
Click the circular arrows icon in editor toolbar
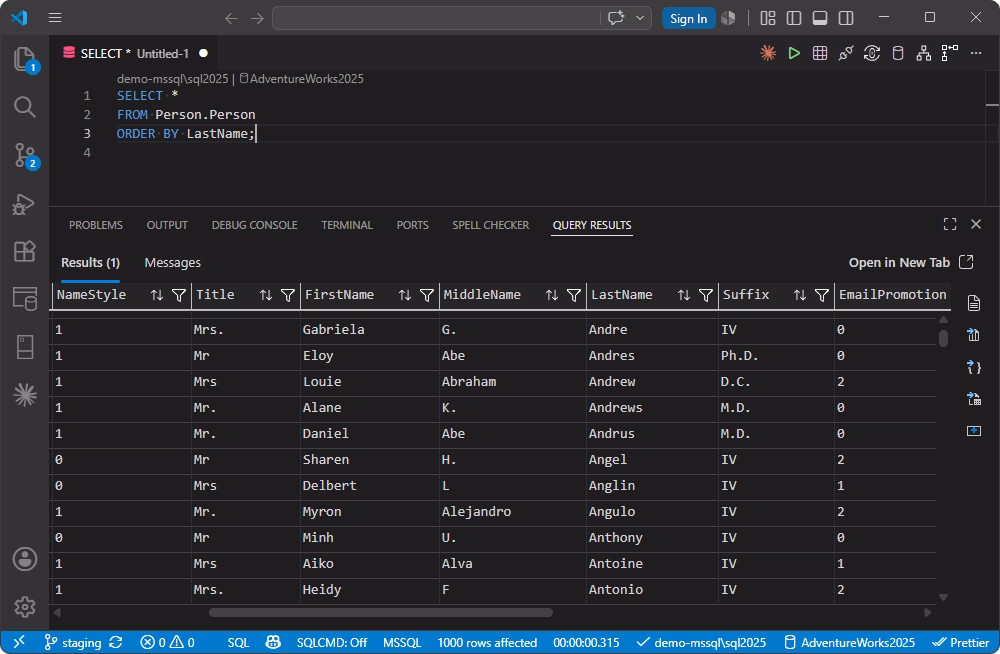pos(872,54)
